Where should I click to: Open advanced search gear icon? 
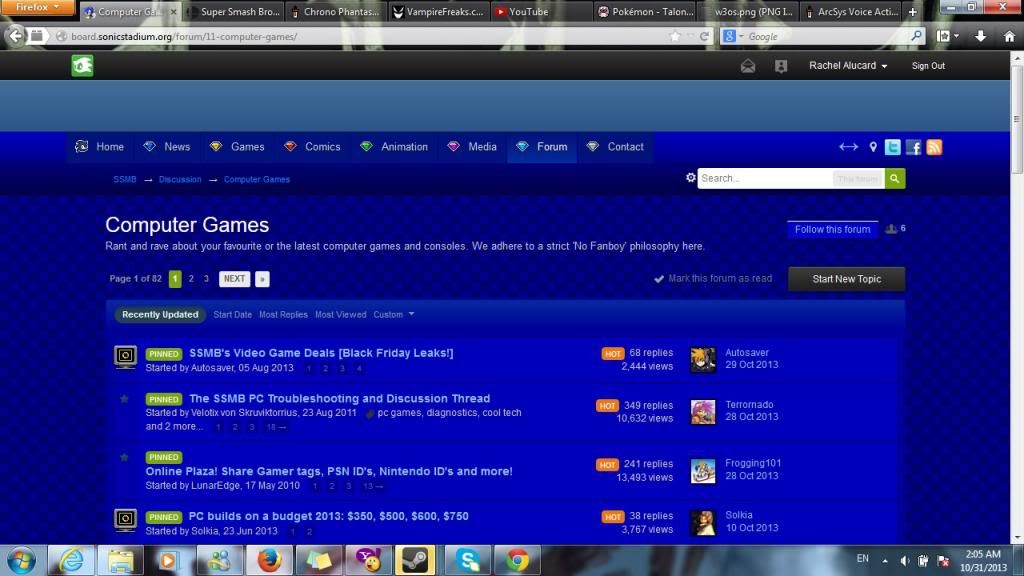pos(690,178)
